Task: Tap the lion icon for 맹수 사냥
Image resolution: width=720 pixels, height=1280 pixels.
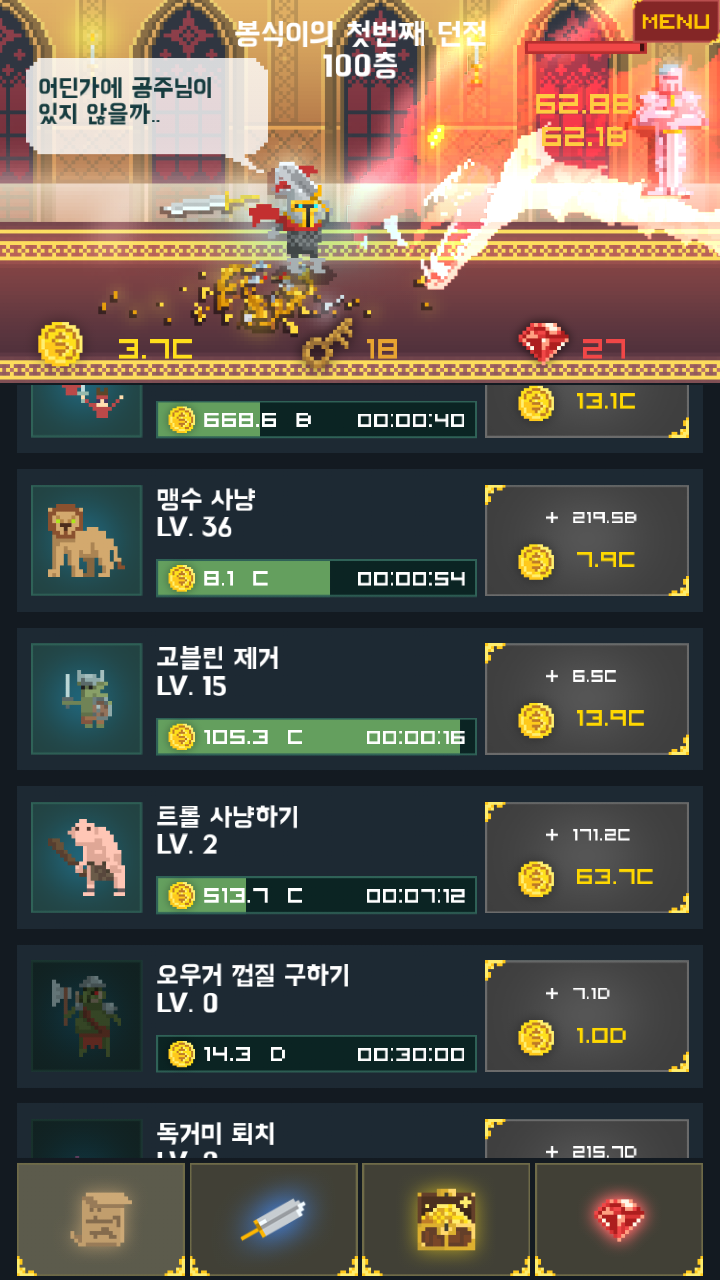Action: coord(86,540)
